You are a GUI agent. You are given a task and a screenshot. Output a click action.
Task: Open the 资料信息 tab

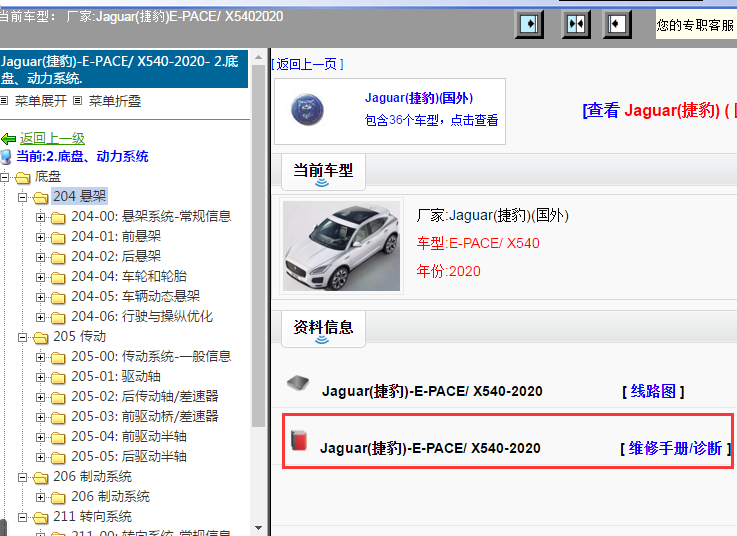[x=323, y=329]
